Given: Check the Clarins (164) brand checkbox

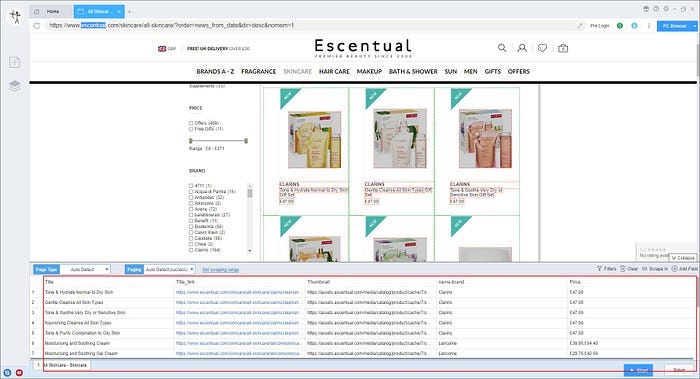Looking at the screenshot, I should tap(191, 250).
